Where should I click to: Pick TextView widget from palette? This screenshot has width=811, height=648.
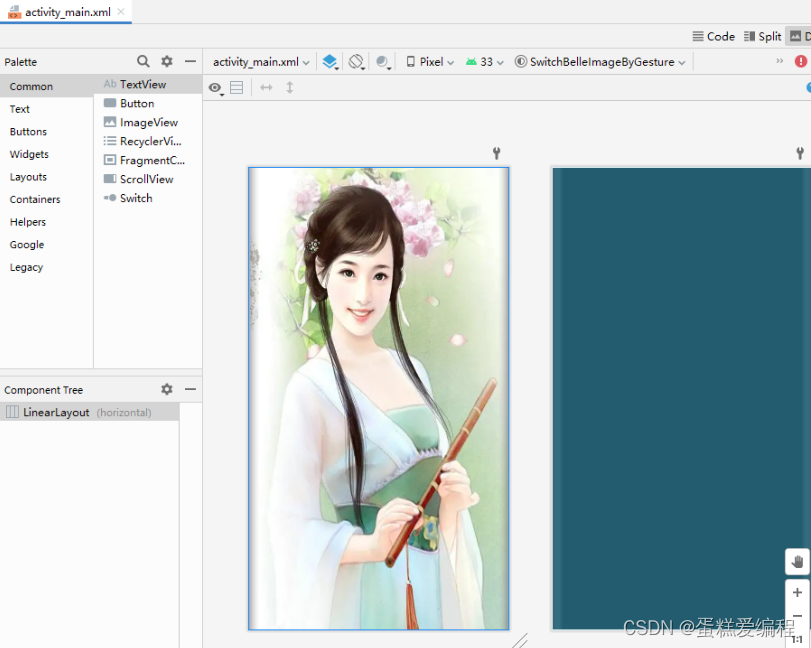148,84
